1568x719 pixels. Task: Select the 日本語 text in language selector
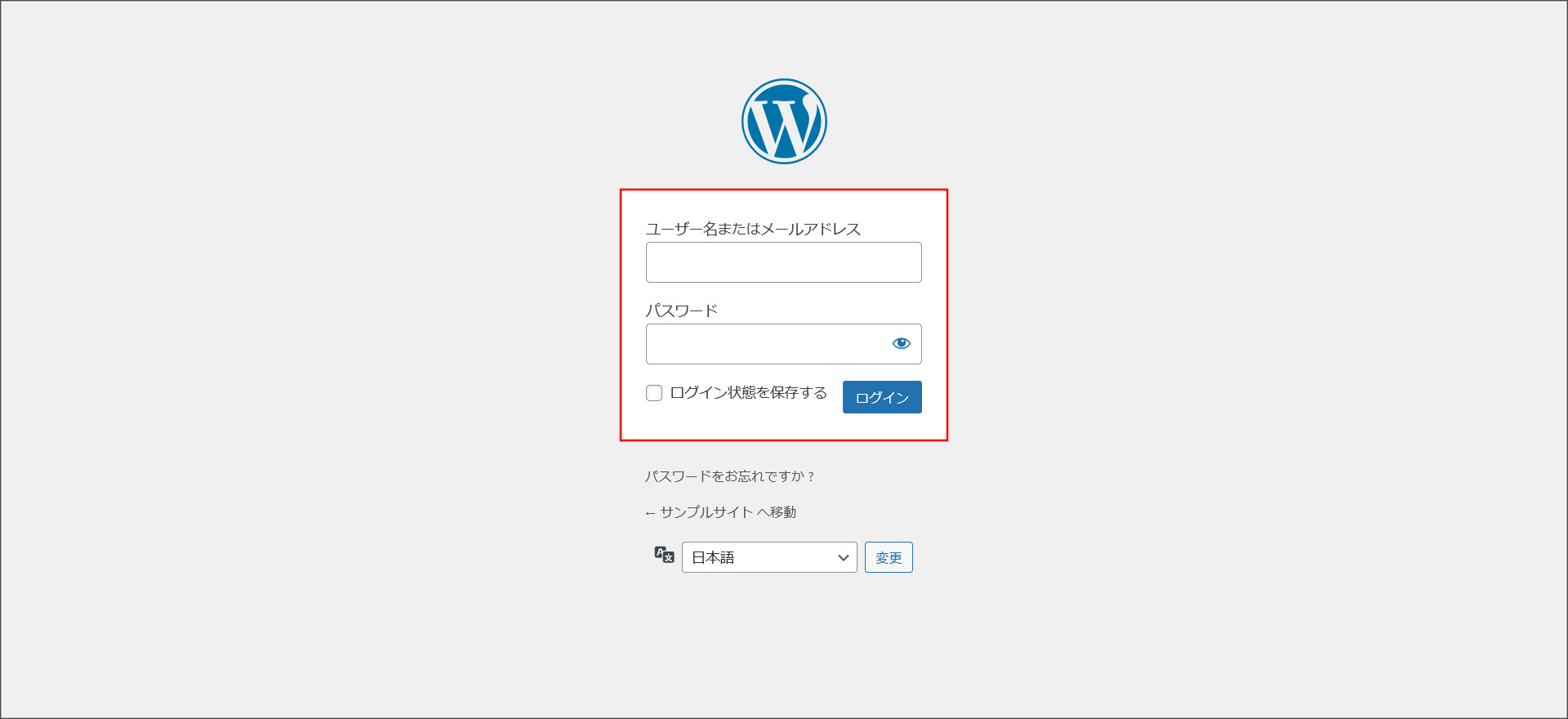point(713,557)
